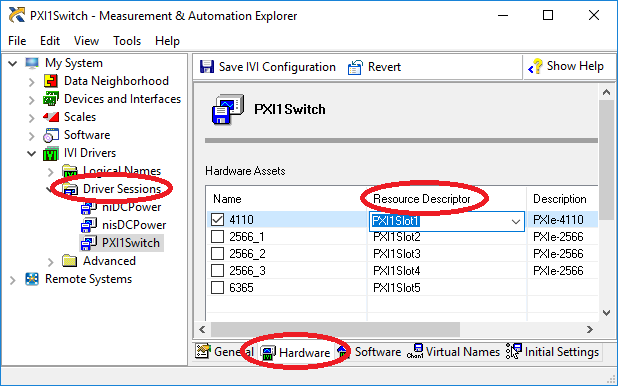Select the Scales icon in tree
The height and width of the screenshot is (386, 618).
click(x=51, y=117)
